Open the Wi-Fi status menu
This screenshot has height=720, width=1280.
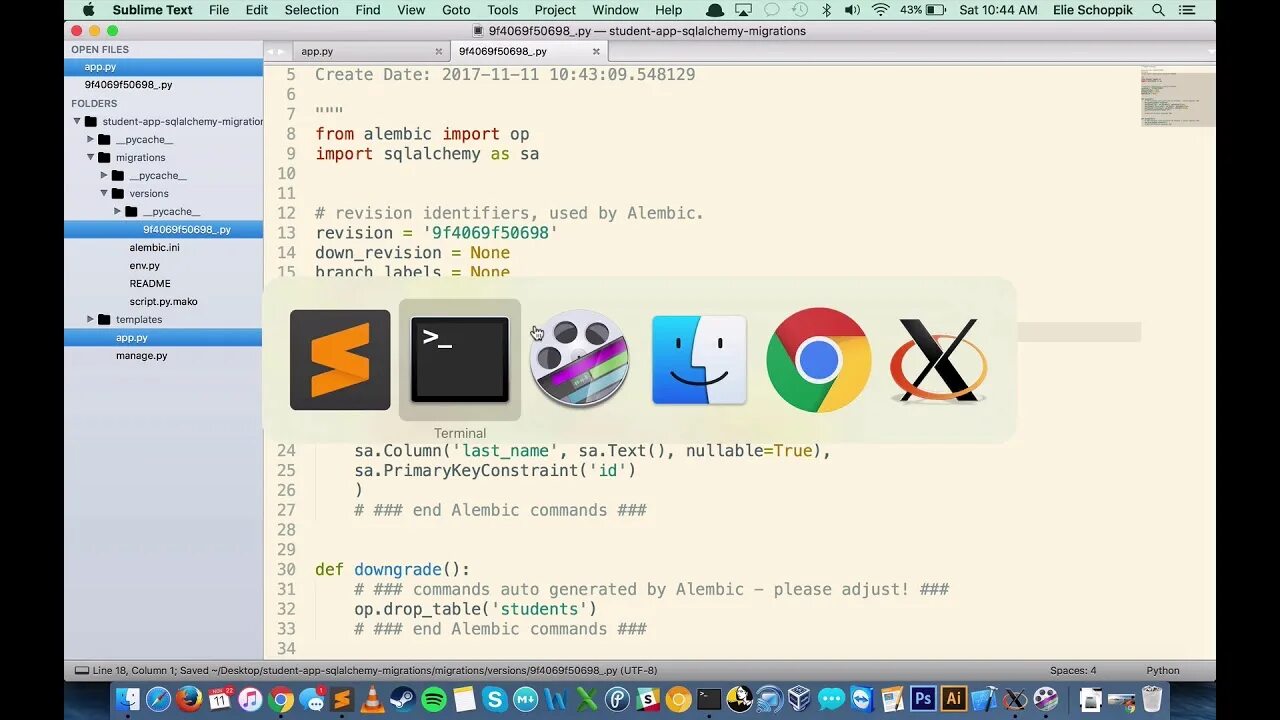880,10
